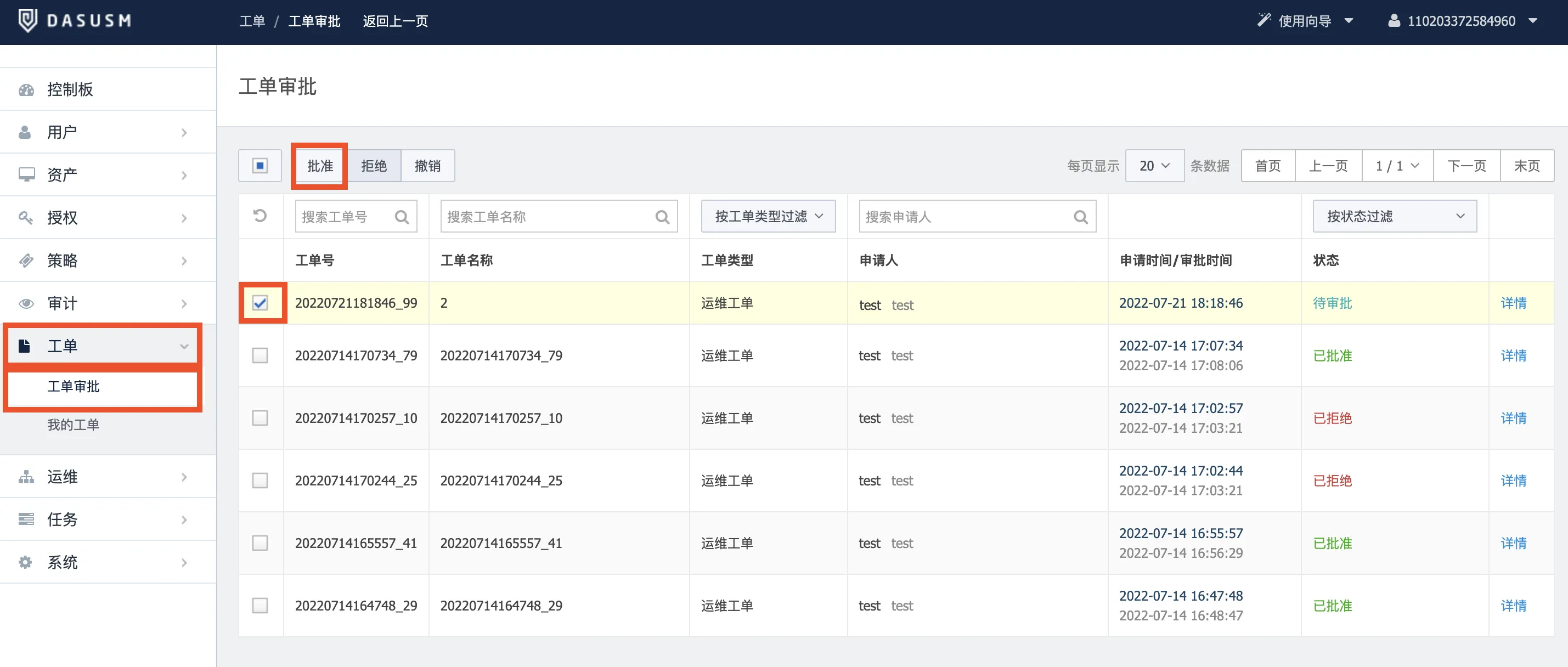The width and height of the screenshot is (1568, 667).
Task: Click the search magnifier in 搜索申请人 box
Action: (x=1080, y=217)
